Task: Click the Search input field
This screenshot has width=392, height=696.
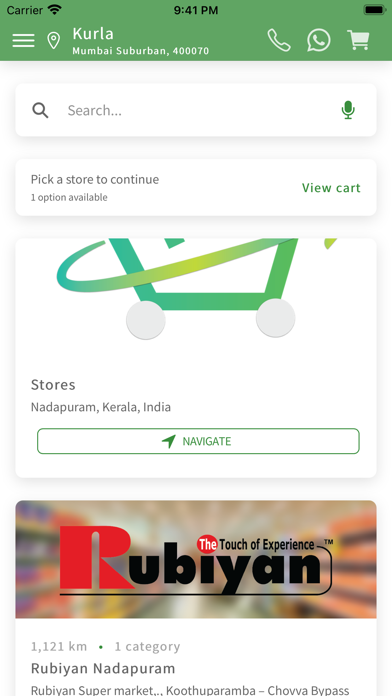Action: click(x=196, y=110)
